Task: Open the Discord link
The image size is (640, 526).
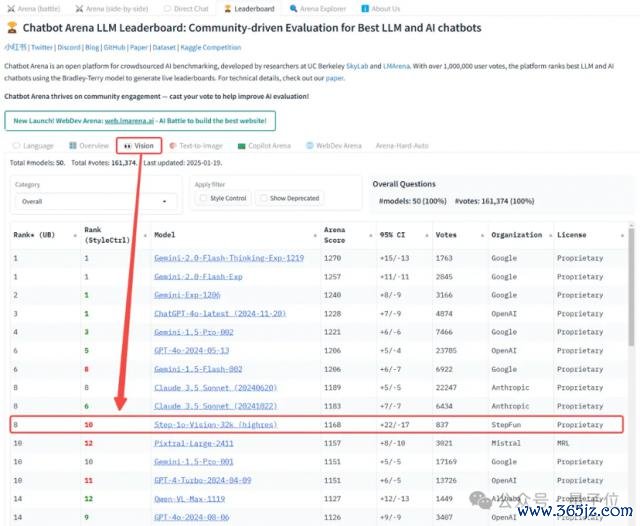Action: (x=69, y=47)
